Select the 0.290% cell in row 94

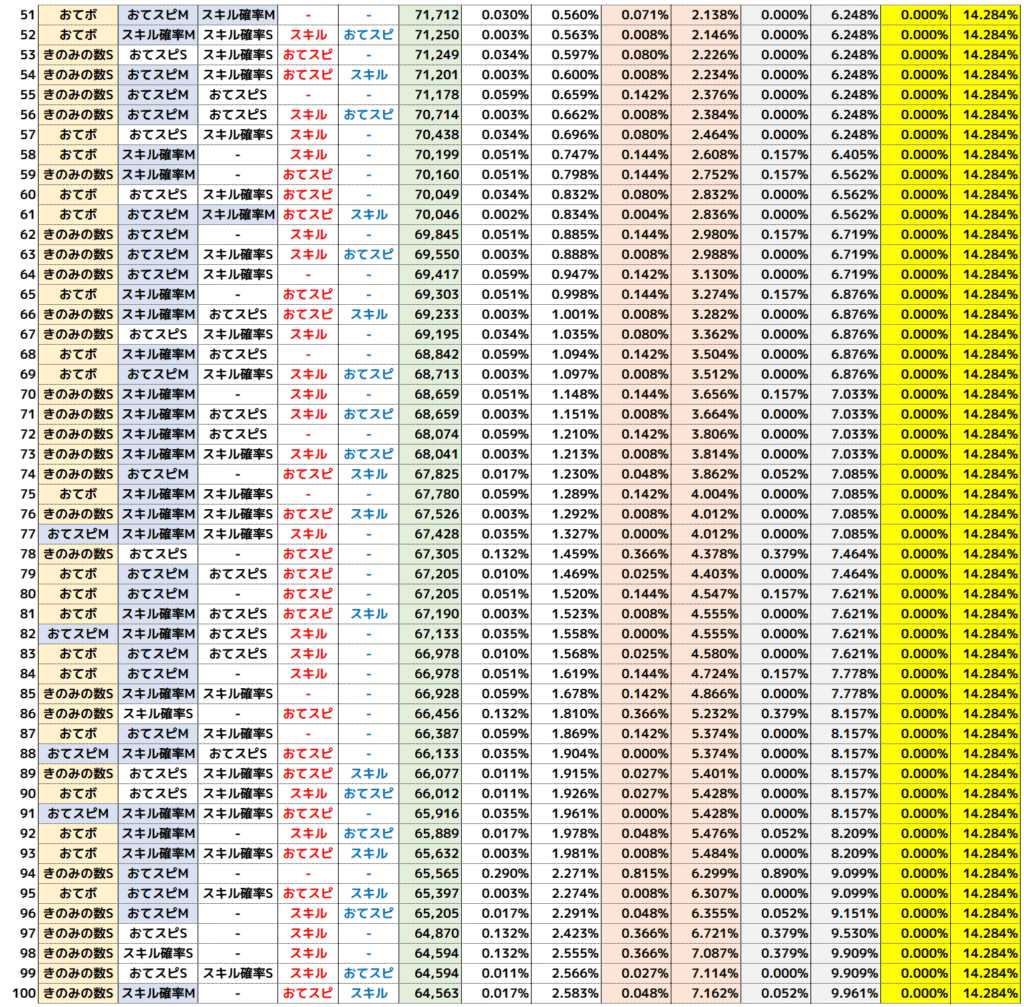point(497,874)
